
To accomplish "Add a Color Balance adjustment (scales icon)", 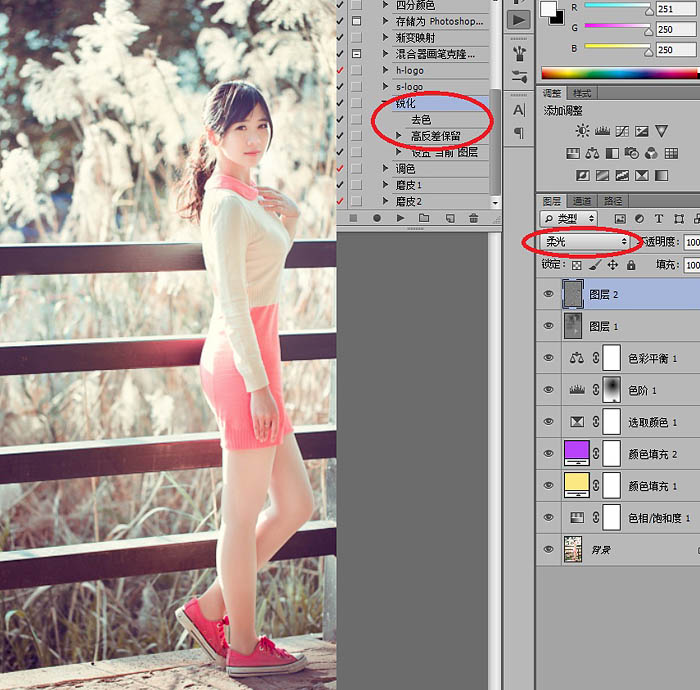I will pyautogui.click(x=593, y=153).
